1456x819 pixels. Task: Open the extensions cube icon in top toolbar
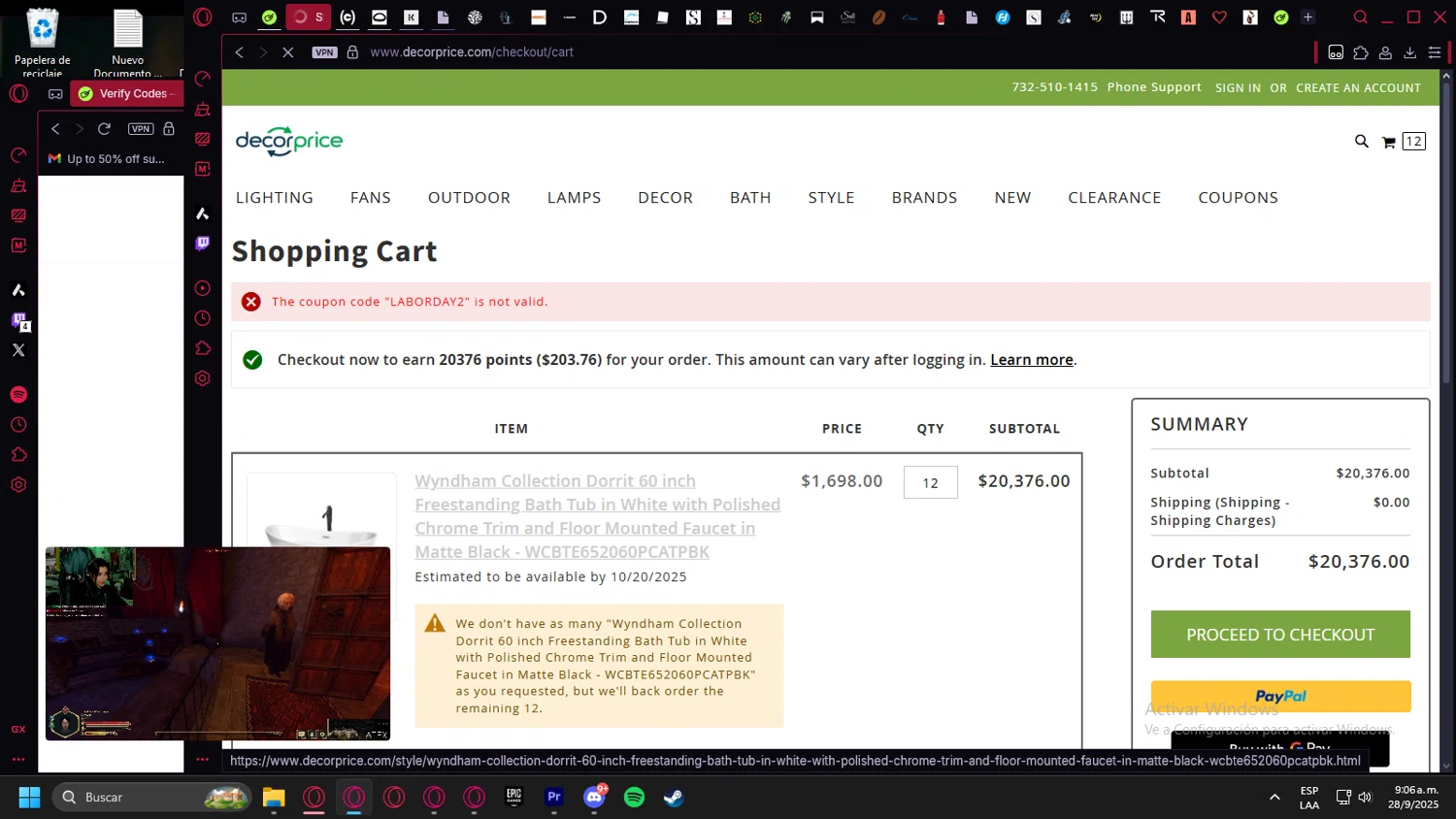[1361, 52]
